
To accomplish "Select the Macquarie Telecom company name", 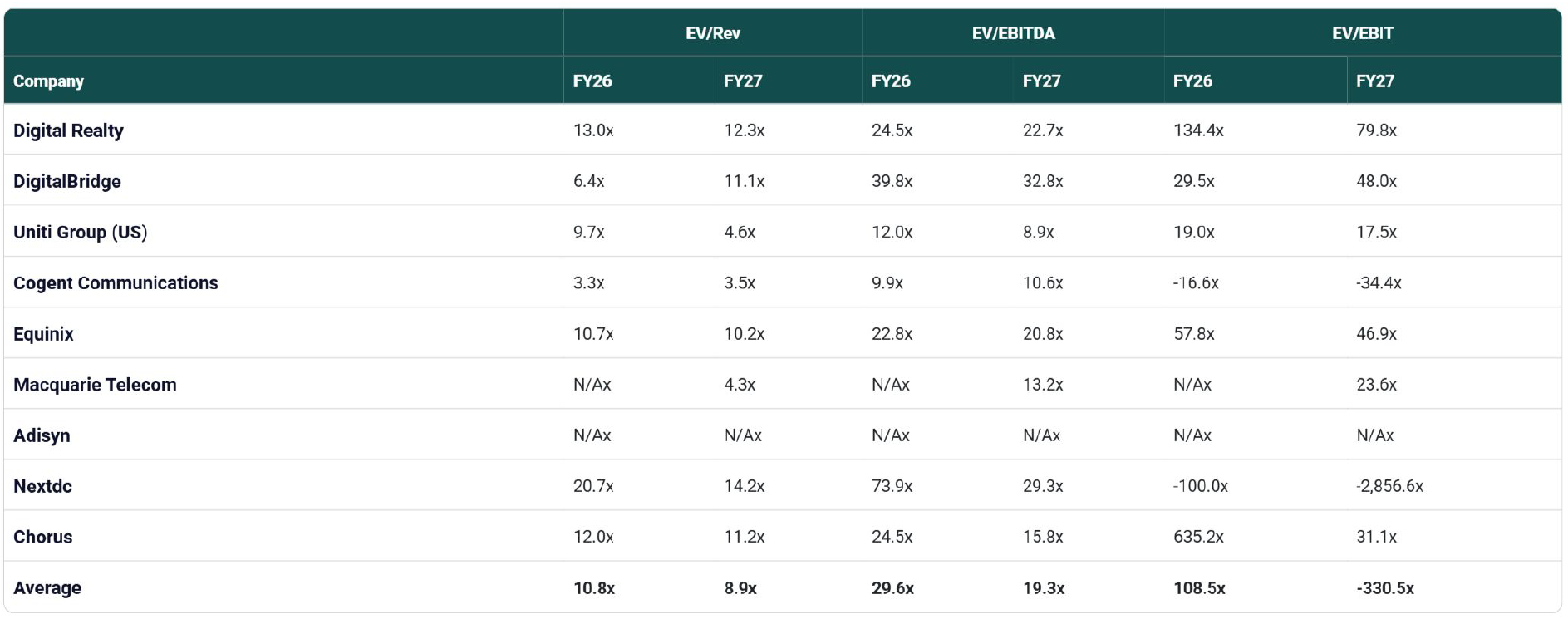I will tap(95, 385).
